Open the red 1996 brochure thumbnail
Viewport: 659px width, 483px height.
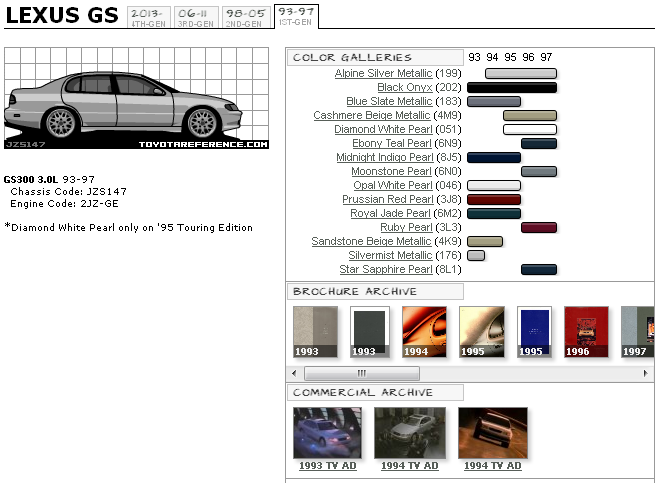(586, 332)
